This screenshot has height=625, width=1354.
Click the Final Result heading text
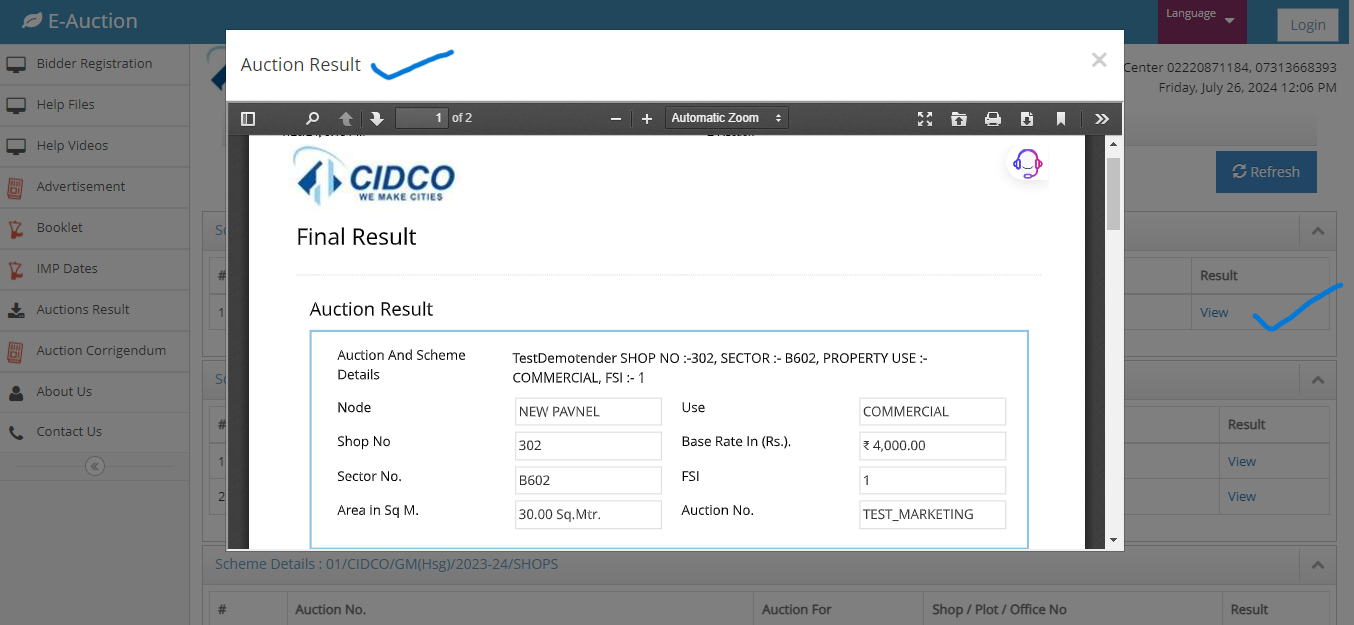[x=356, y=237]
